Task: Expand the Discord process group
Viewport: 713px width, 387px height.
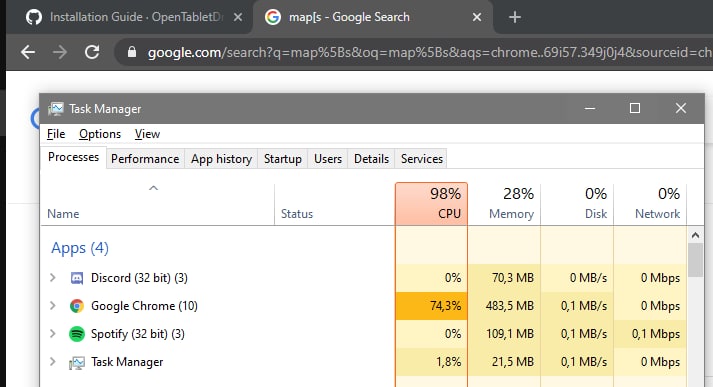Action: [x=53, y=277]
